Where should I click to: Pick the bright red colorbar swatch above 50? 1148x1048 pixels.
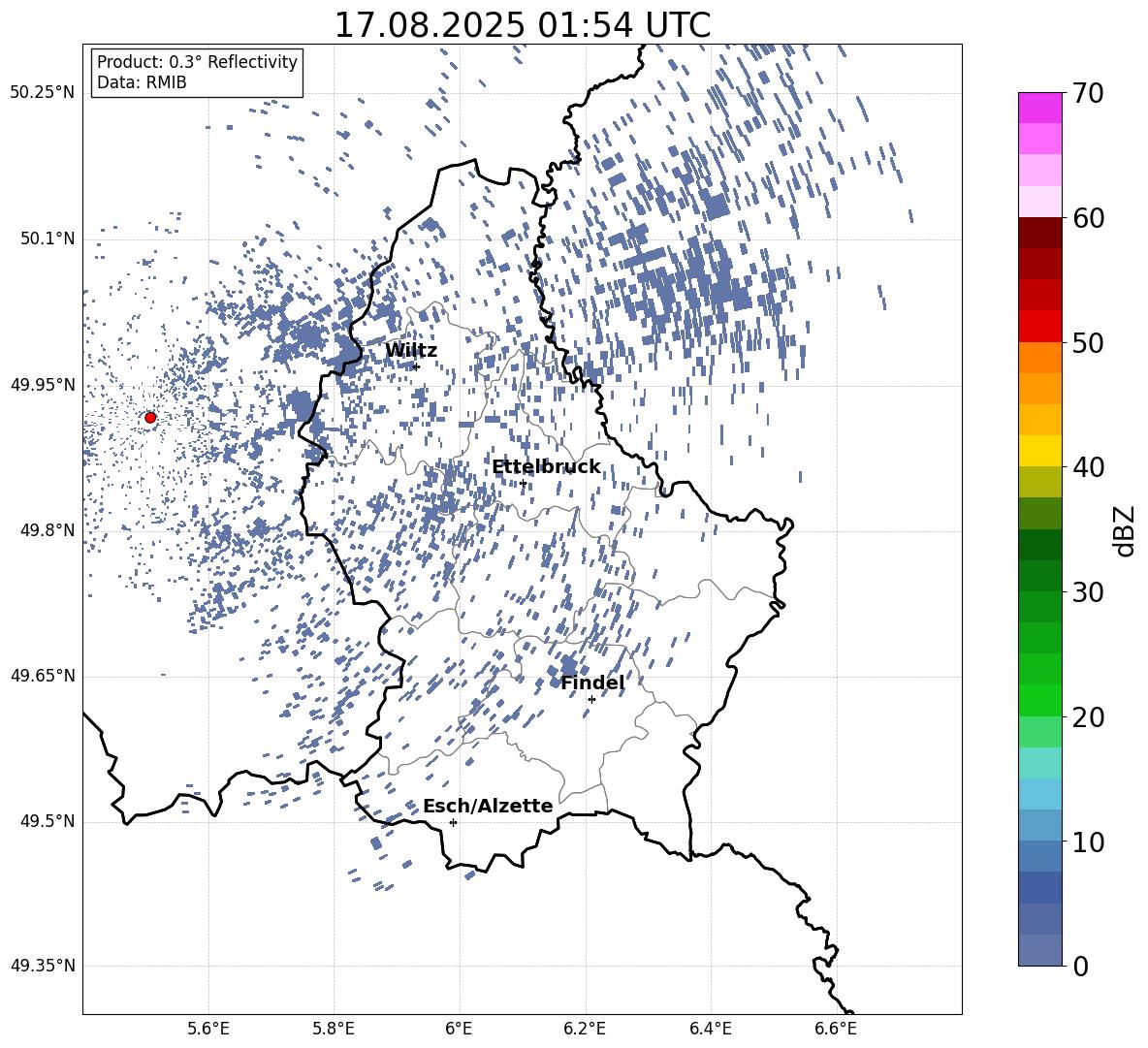tap(1039, 326)
